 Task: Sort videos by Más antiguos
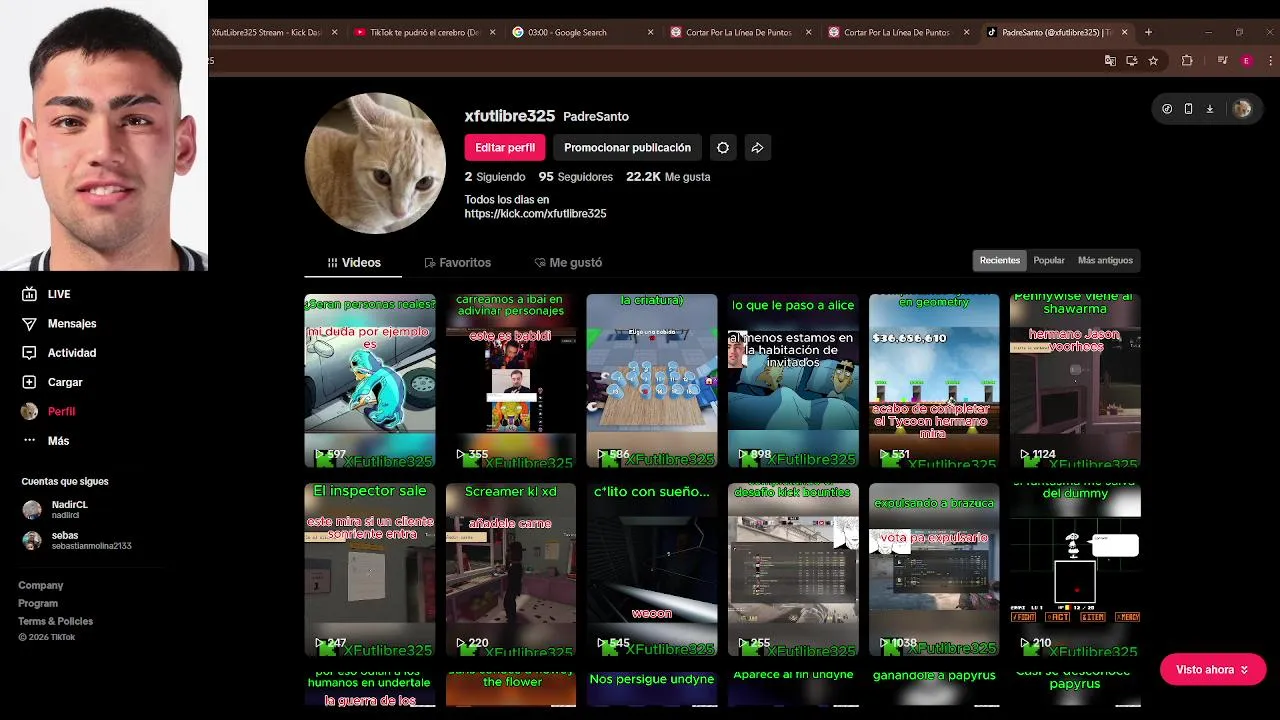click(1105, 261)
